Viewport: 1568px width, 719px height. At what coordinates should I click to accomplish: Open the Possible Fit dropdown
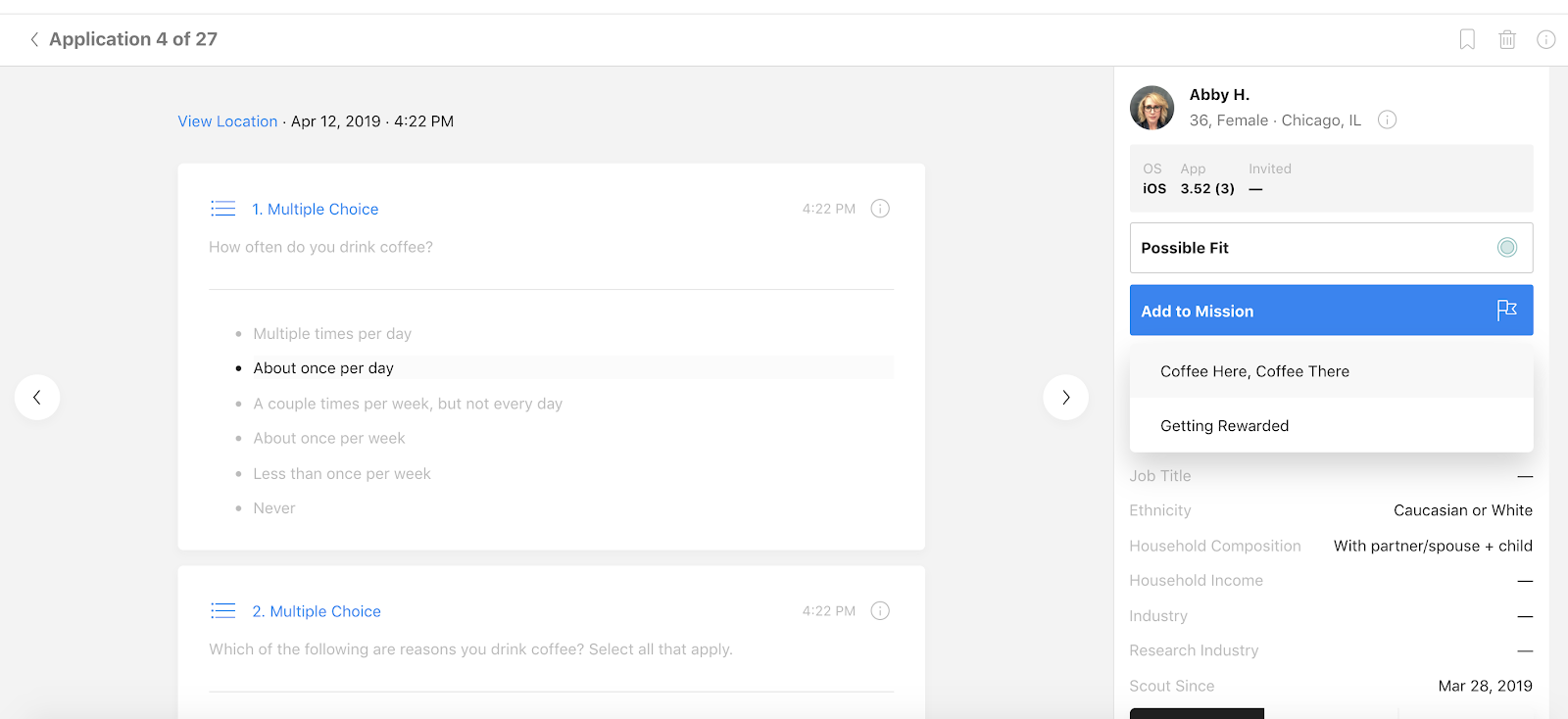point(1313,248)
